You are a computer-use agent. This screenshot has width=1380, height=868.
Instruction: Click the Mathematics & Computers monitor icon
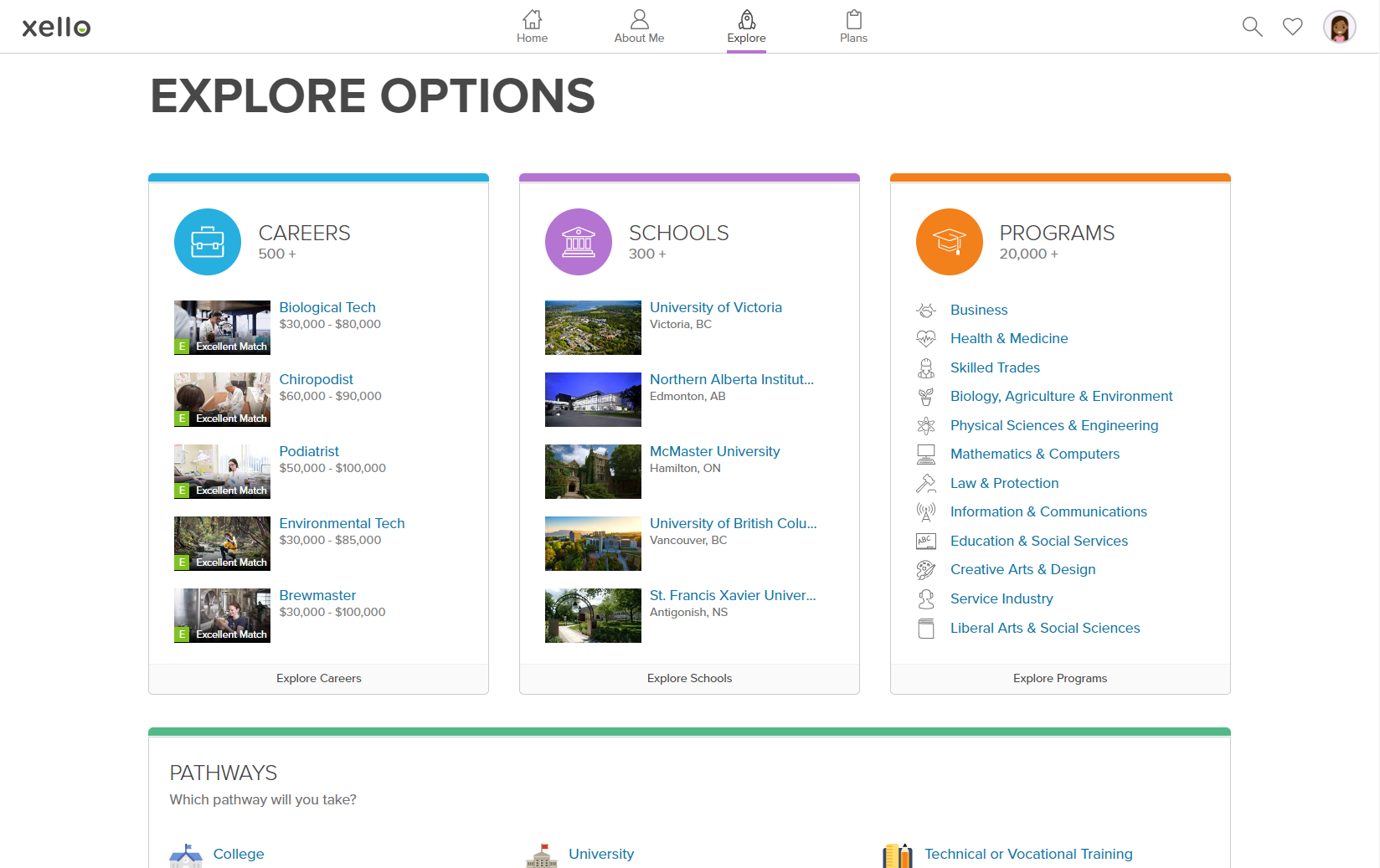tap(926, 455)
